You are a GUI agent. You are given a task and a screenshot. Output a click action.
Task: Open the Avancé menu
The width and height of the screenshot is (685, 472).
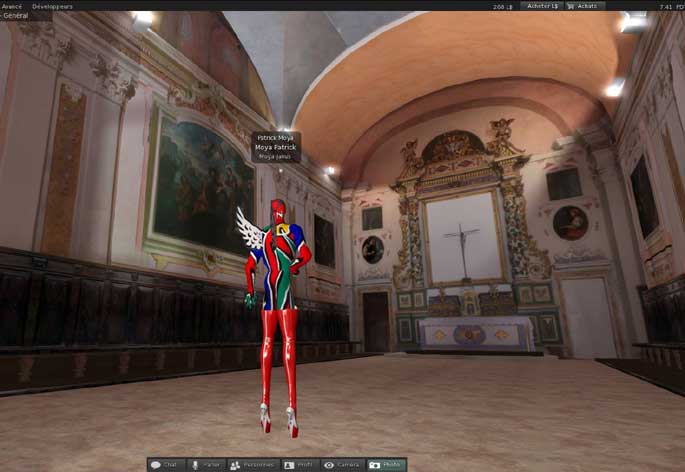(x=13, y=6)
